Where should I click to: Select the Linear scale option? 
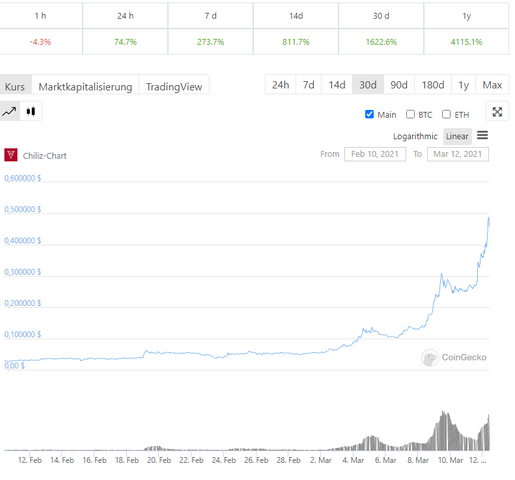tap(457, 136)
